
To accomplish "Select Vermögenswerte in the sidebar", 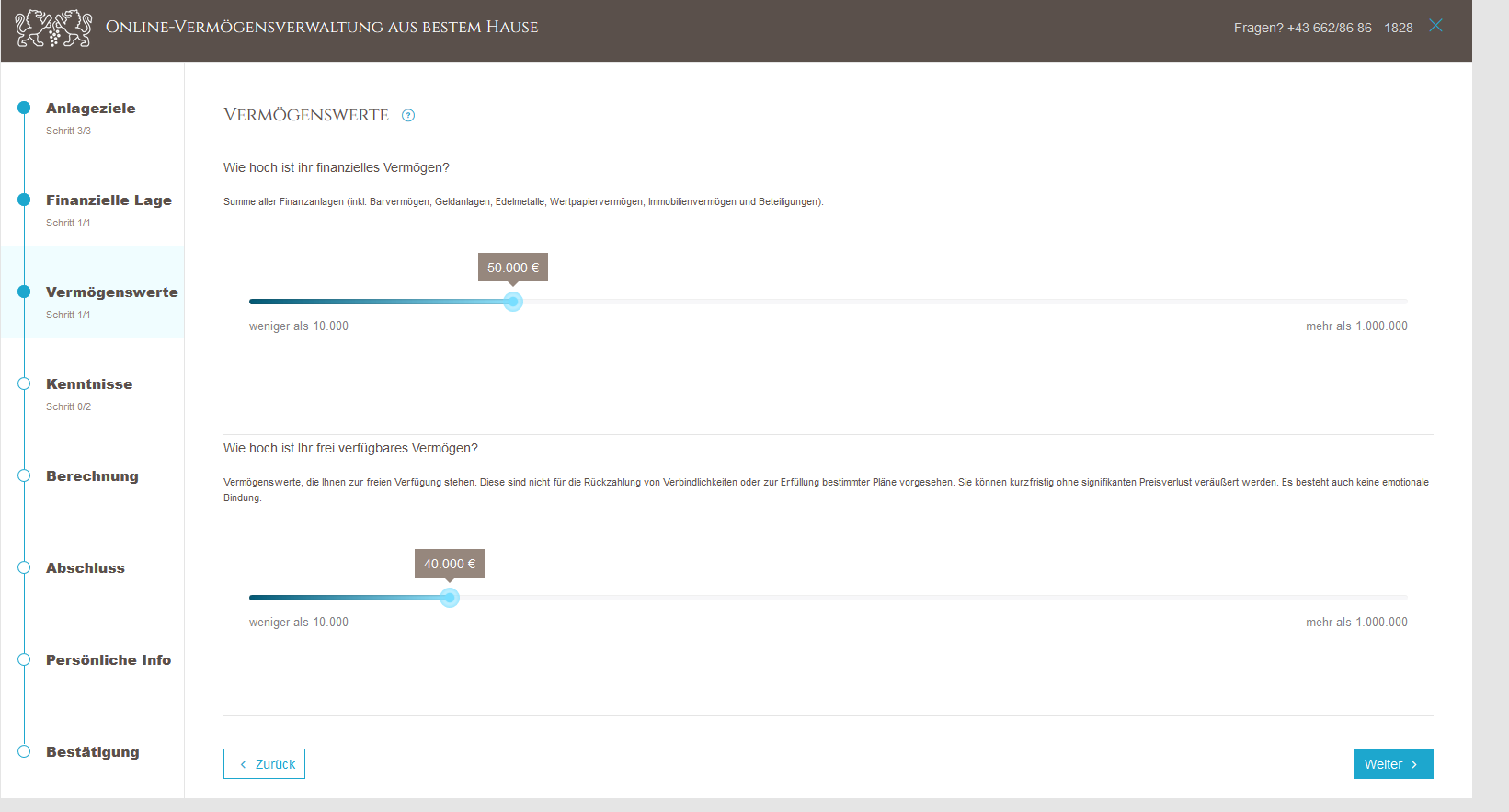I will tap(111, 292).
